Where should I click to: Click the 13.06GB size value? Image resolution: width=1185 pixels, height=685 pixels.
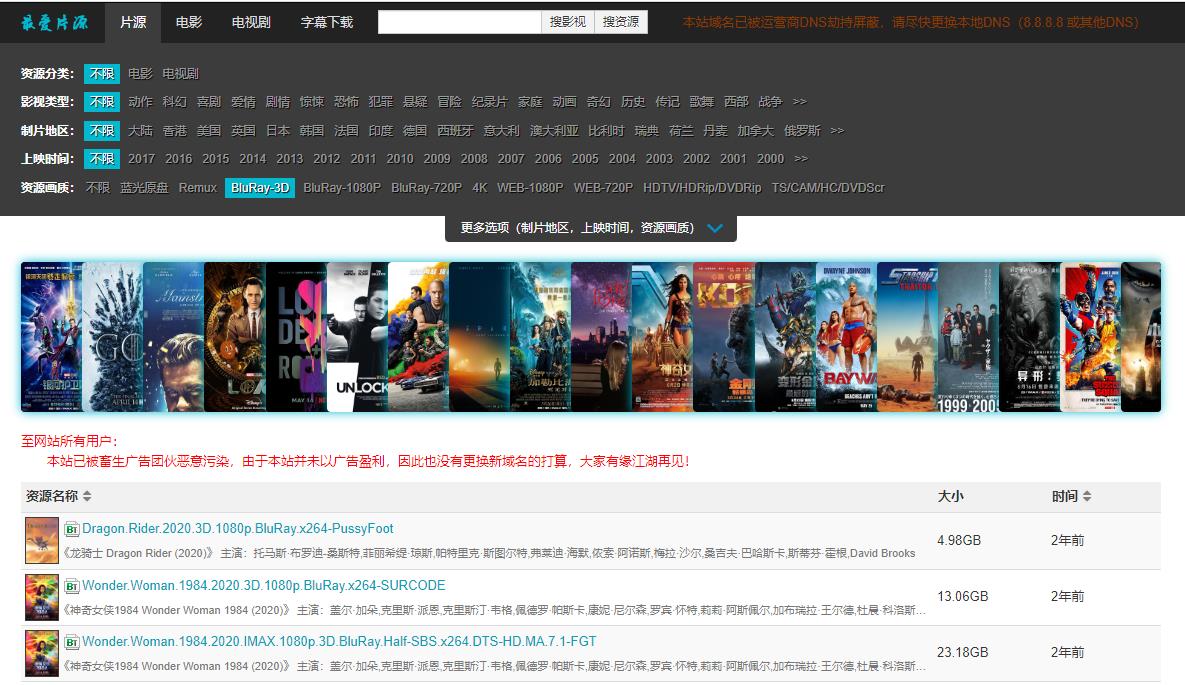click(x=963, y=596)
